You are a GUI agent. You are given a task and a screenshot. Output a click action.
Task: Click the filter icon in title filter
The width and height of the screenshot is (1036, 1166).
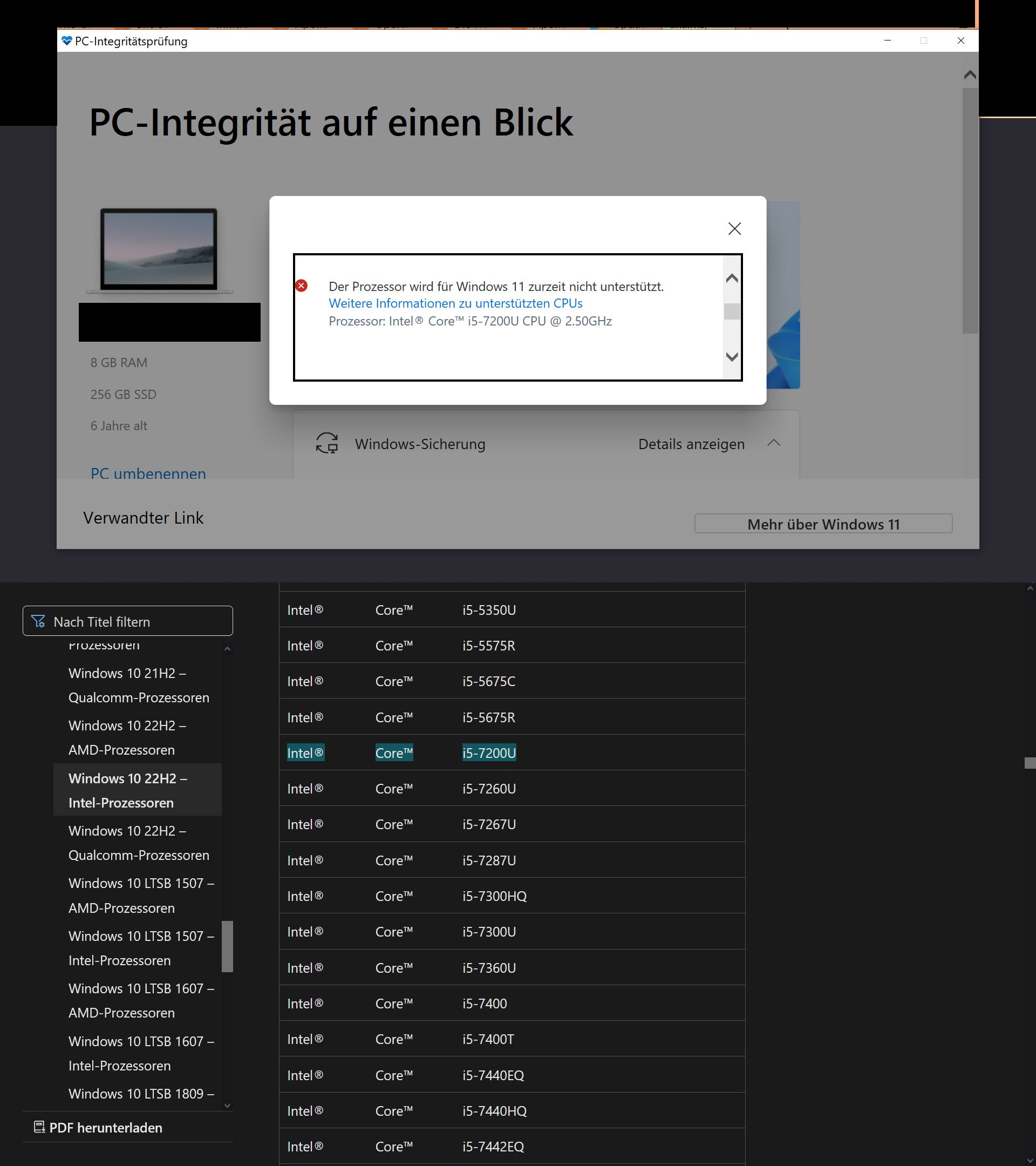click(x=38, y=621)
